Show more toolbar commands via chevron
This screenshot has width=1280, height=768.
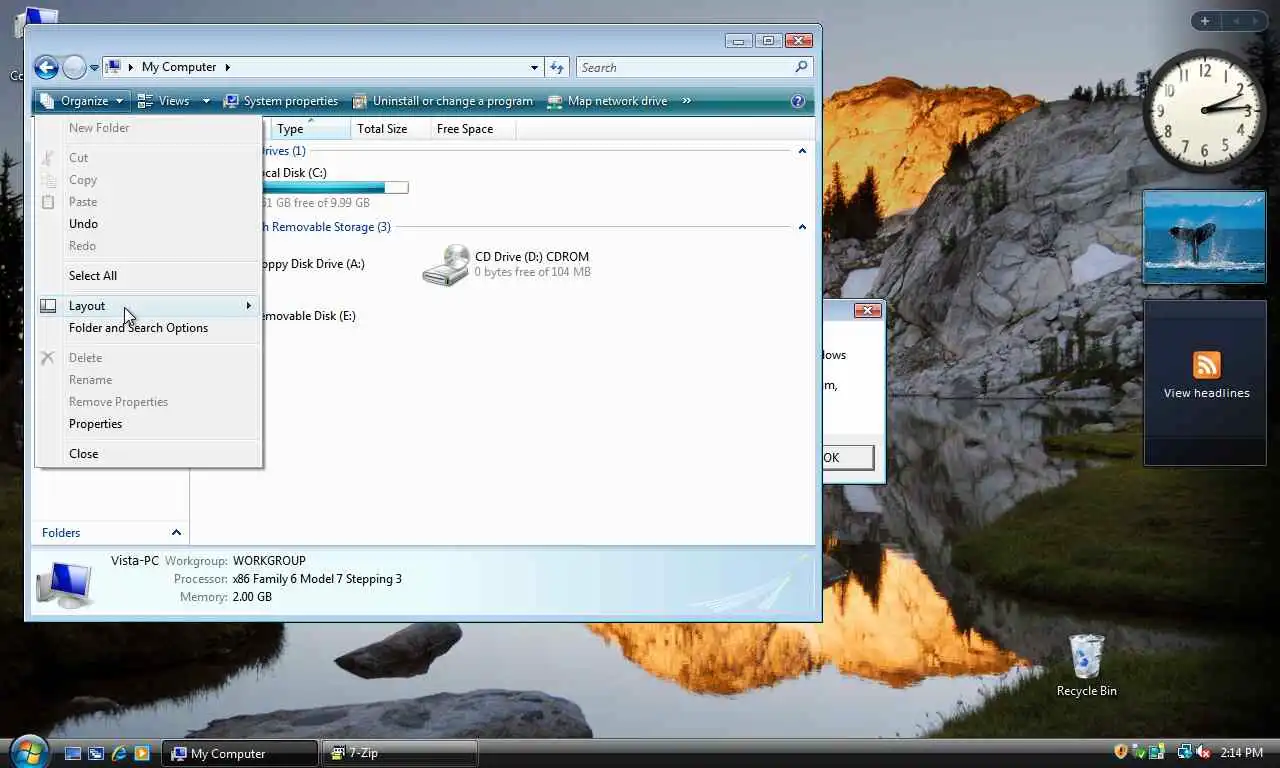[687, 101]
